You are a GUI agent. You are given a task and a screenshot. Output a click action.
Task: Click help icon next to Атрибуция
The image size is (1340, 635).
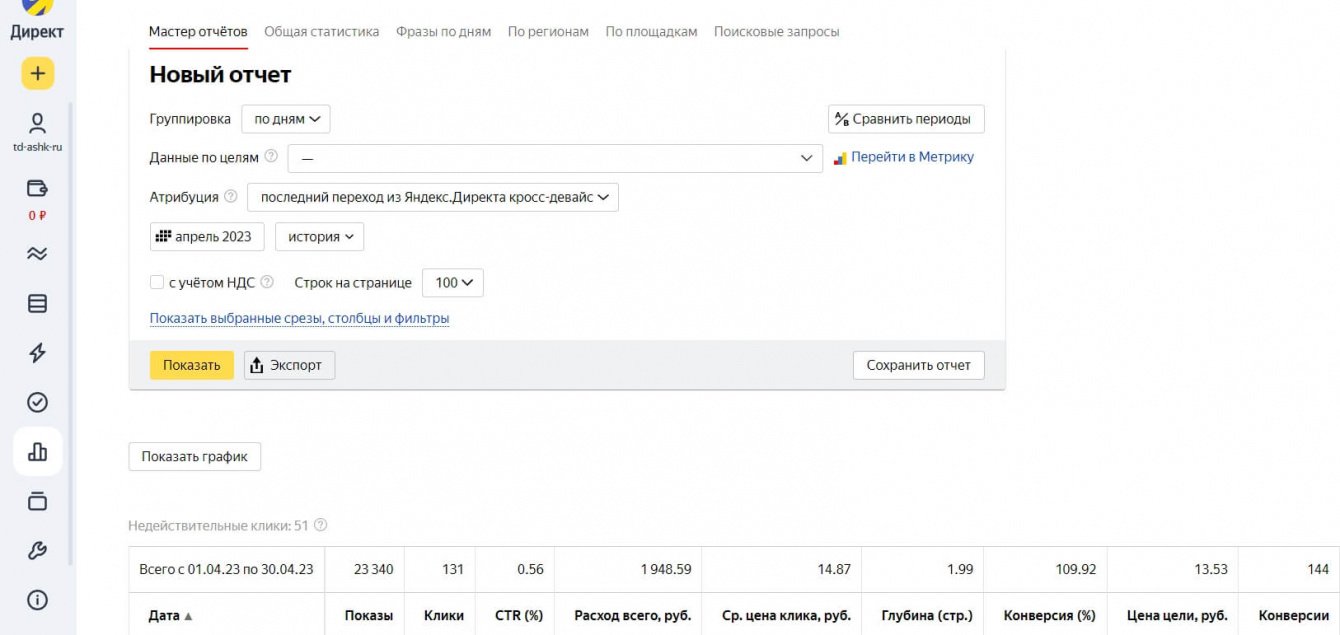[231, 197]
